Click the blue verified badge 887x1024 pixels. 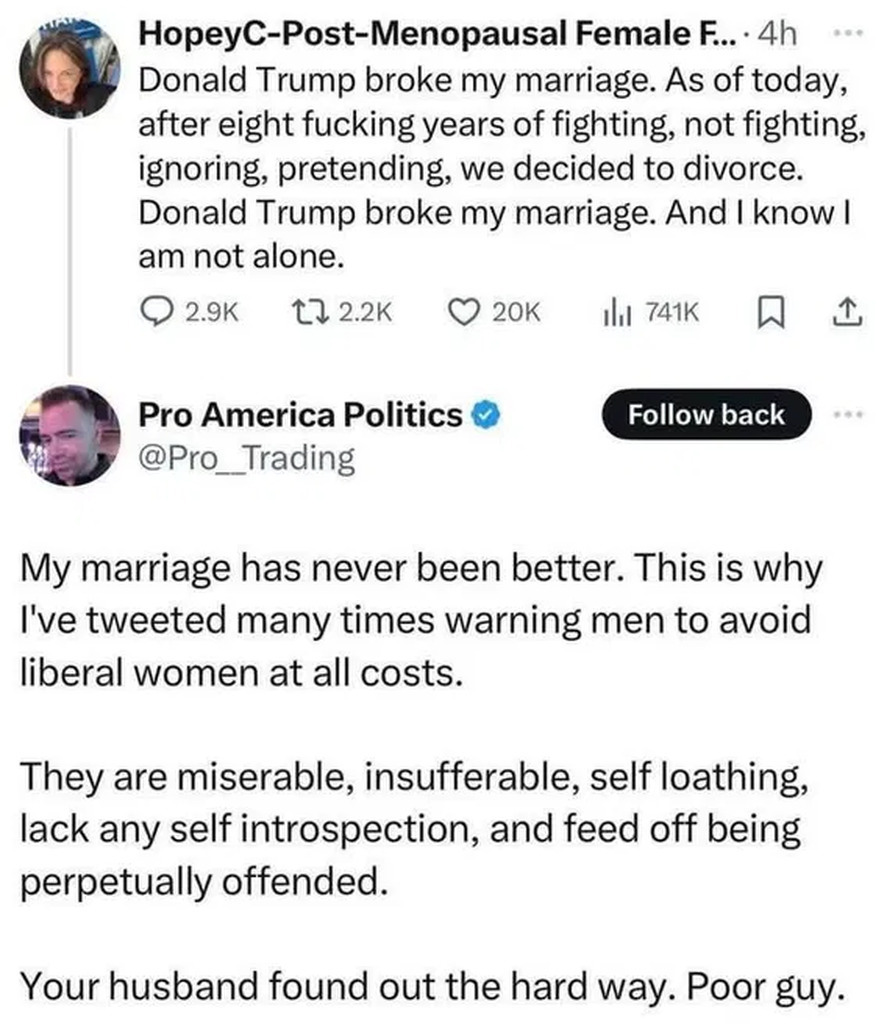(486, 415)
